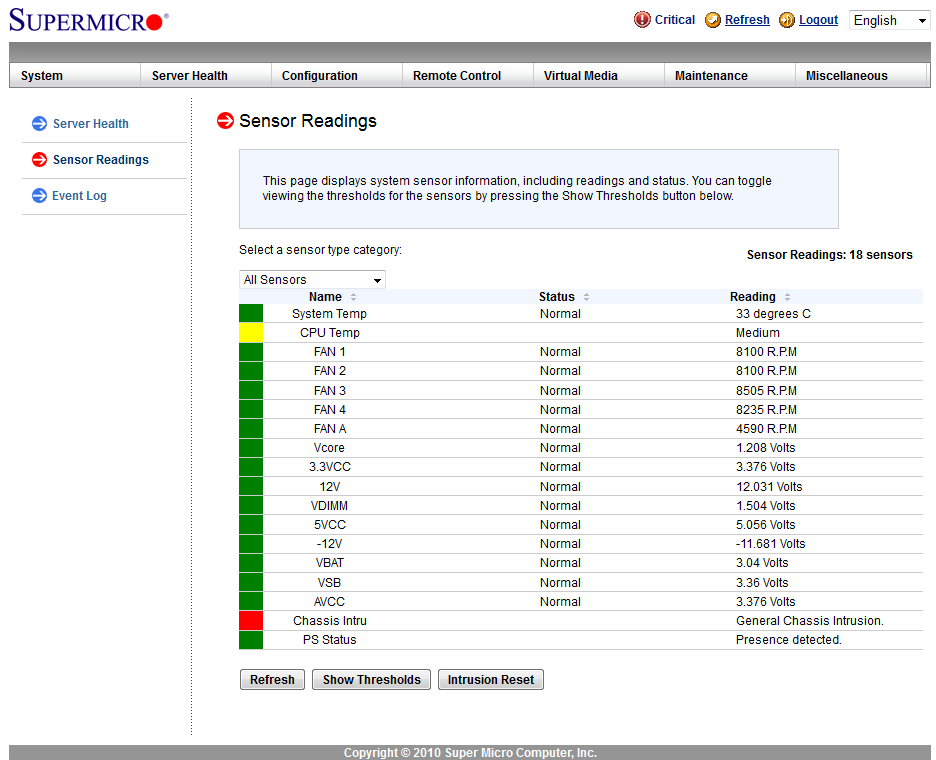Click the '3.36 Volts' VSB reading
The image size is (936, 760).
762,583
